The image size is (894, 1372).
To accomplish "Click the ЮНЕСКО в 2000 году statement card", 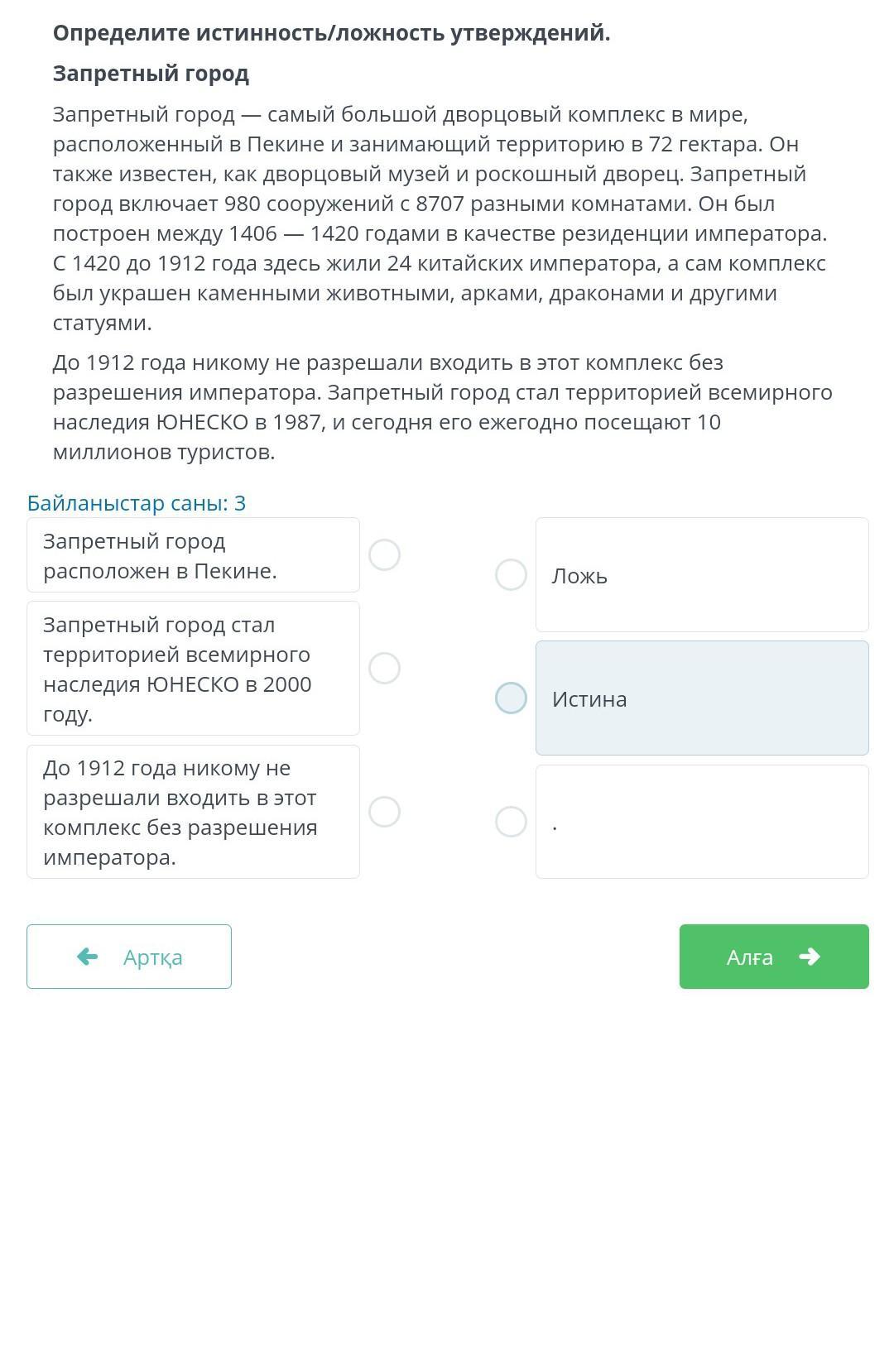I will [x=193, y=669].
